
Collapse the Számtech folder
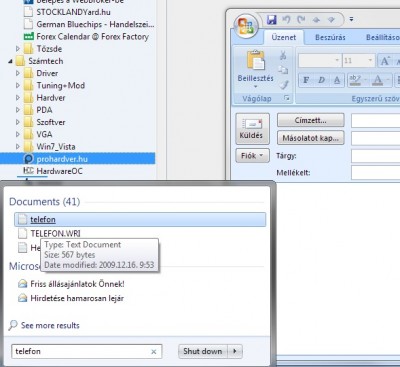pyautogui.click(x=10, y=61)
